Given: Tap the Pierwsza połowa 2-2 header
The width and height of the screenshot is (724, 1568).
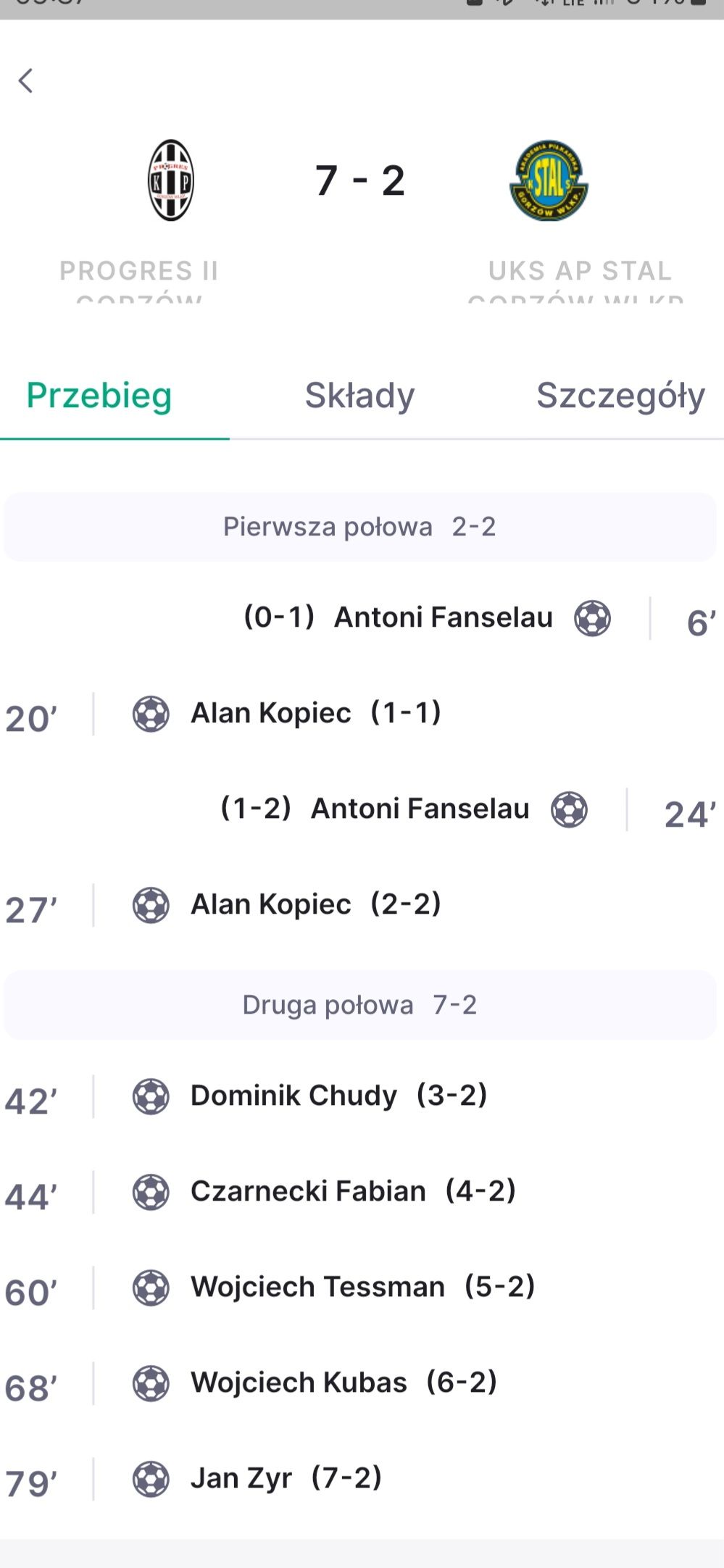Looking at the screenshot, I should [360, 527].
